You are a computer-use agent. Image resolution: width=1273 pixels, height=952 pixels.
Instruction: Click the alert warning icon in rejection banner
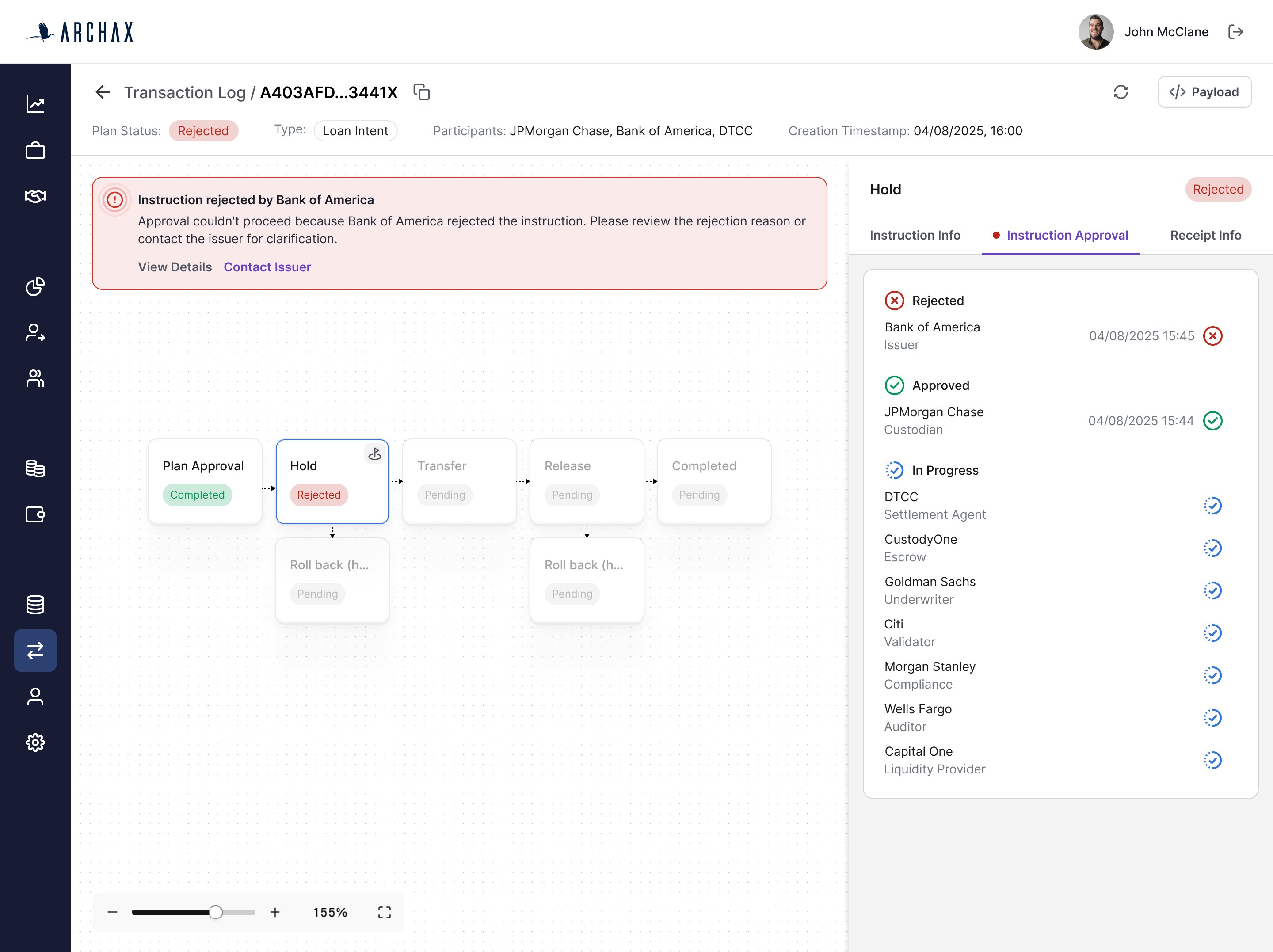tap(115, 200)
